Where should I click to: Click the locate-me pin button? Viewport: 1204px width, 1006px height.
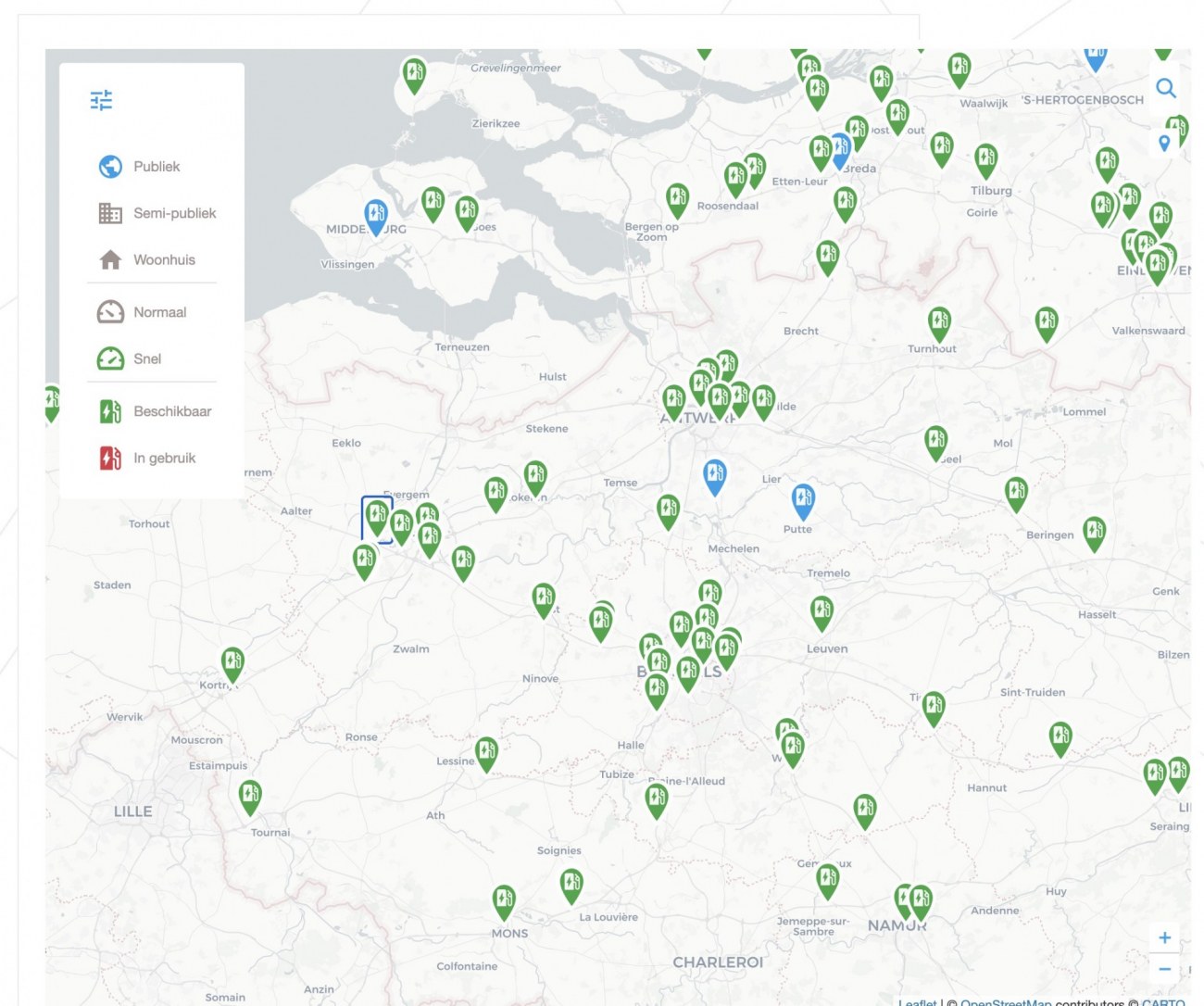point(1165,143)
